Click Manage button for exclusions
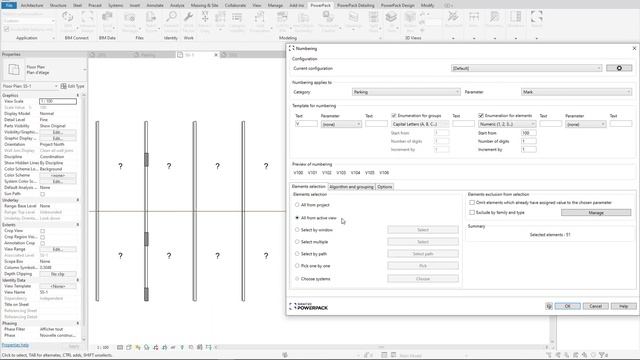The height and width of the screenshot is (360, 640). (596, 213)
